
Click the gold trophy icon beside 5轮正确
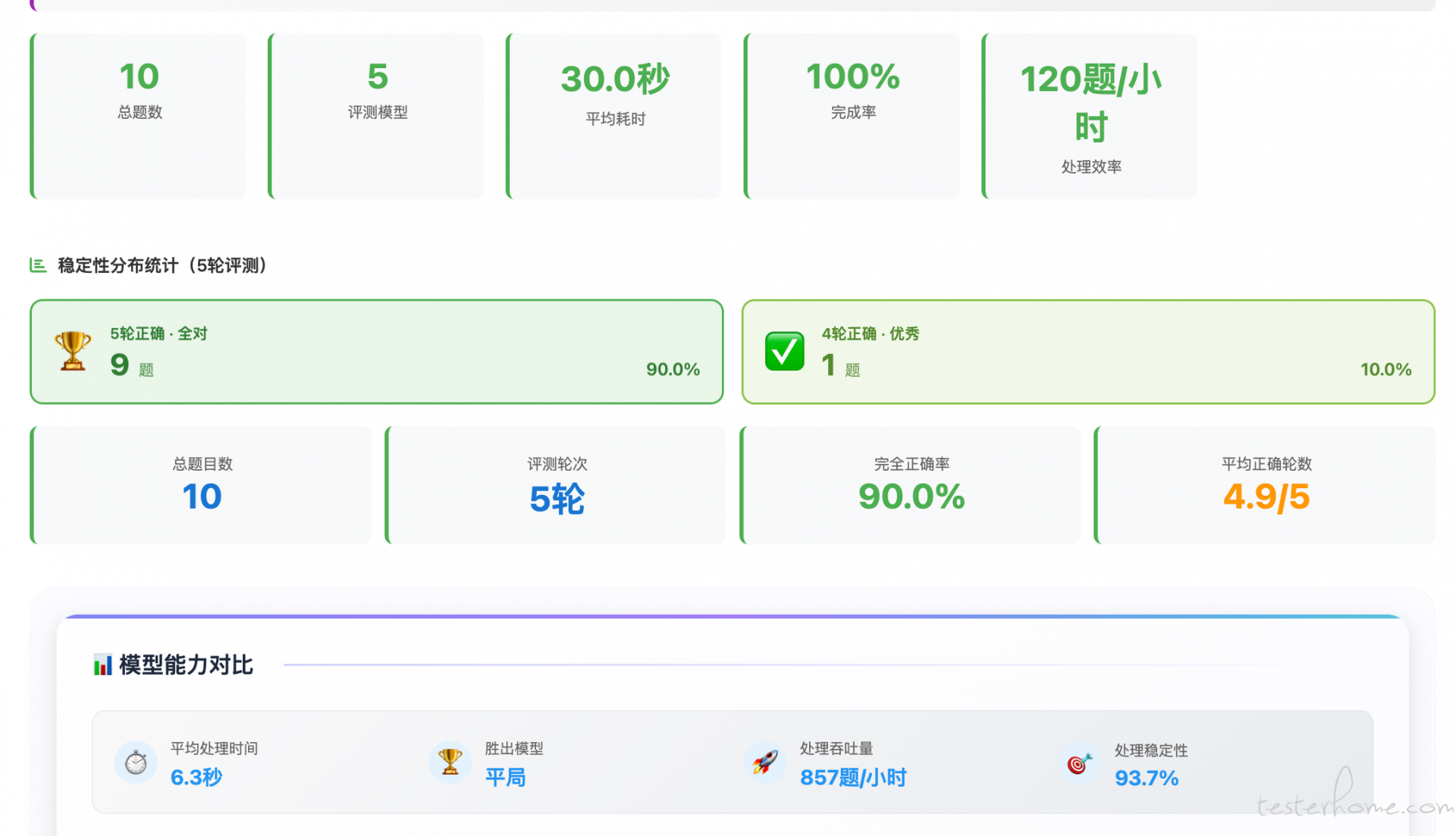73,351
